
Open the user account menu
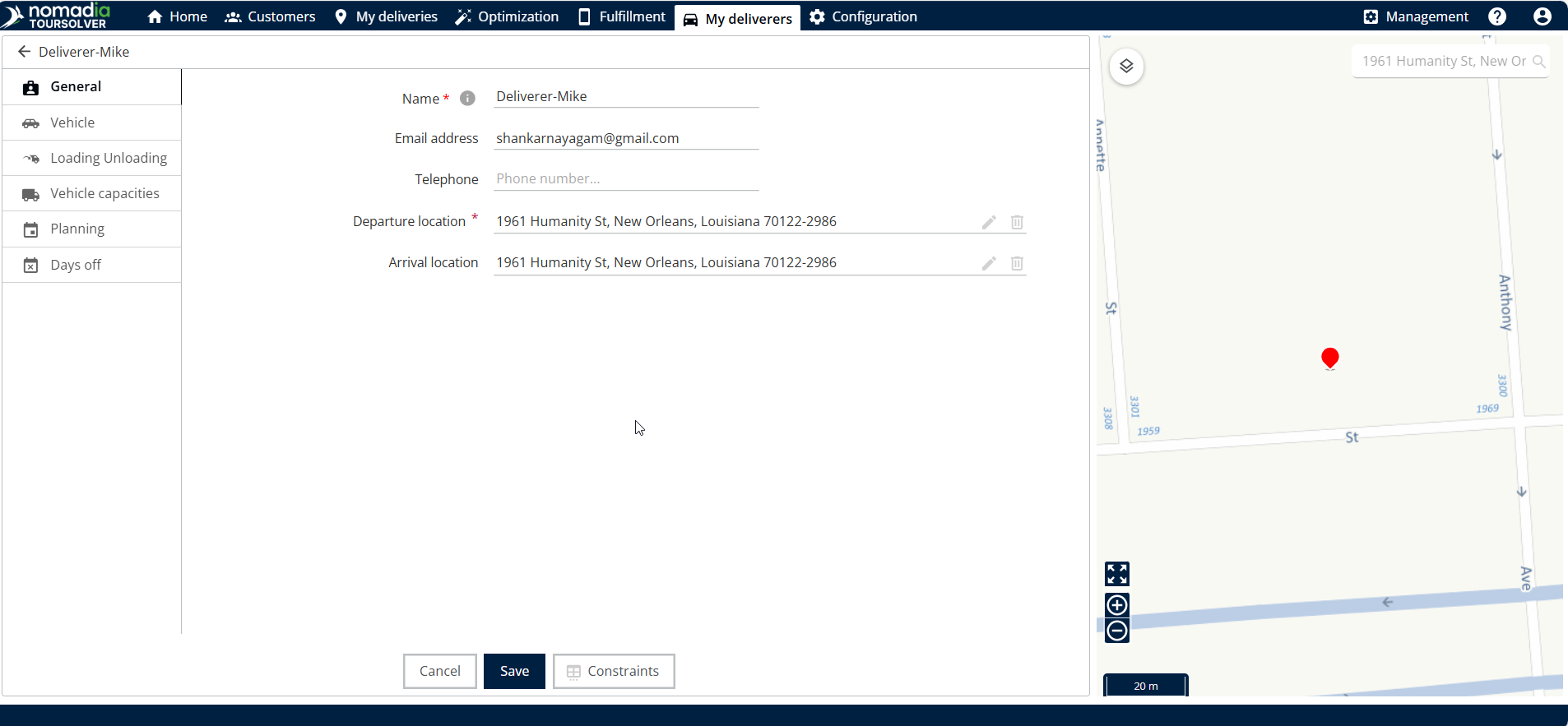click(x=1542, y=16)
